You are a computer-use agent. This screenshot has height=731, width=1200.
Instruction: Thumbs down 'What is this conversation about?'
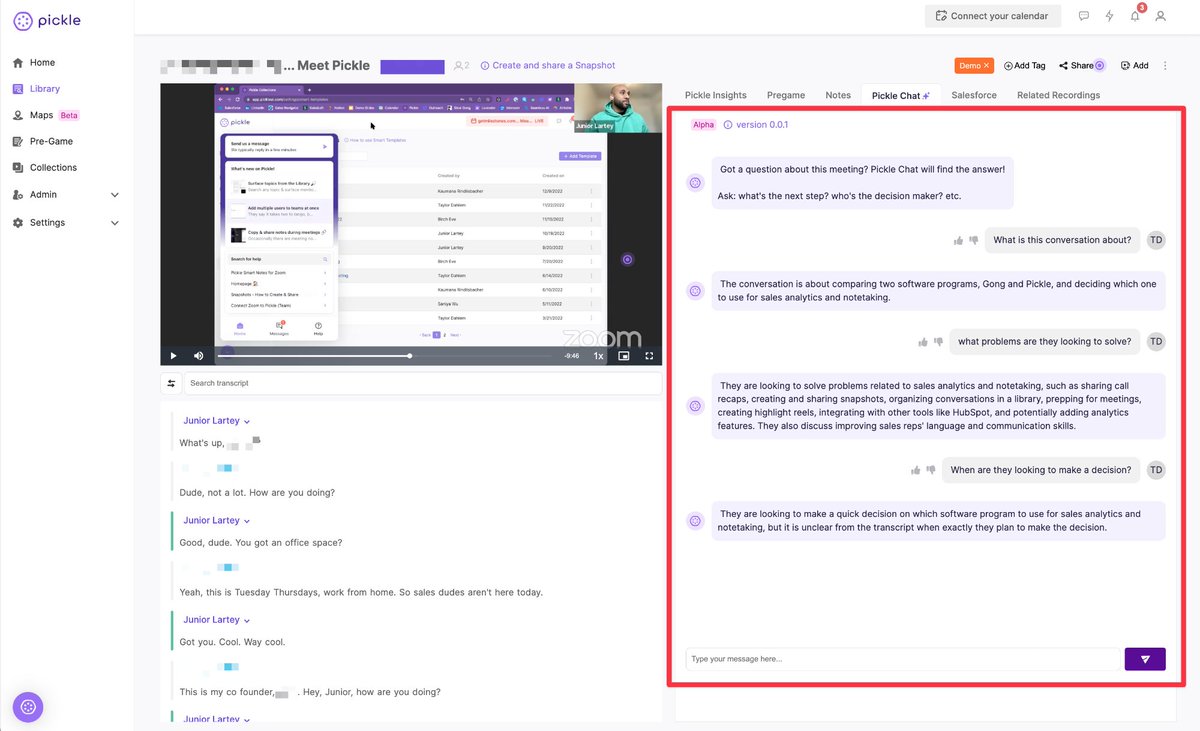click(x=973, y=240)
